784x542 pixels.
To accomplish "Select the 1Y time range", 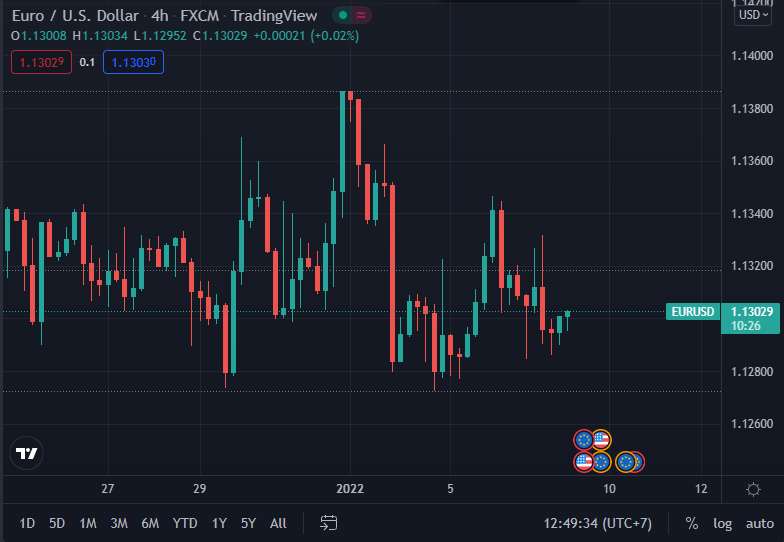I will tap(219, 524).
